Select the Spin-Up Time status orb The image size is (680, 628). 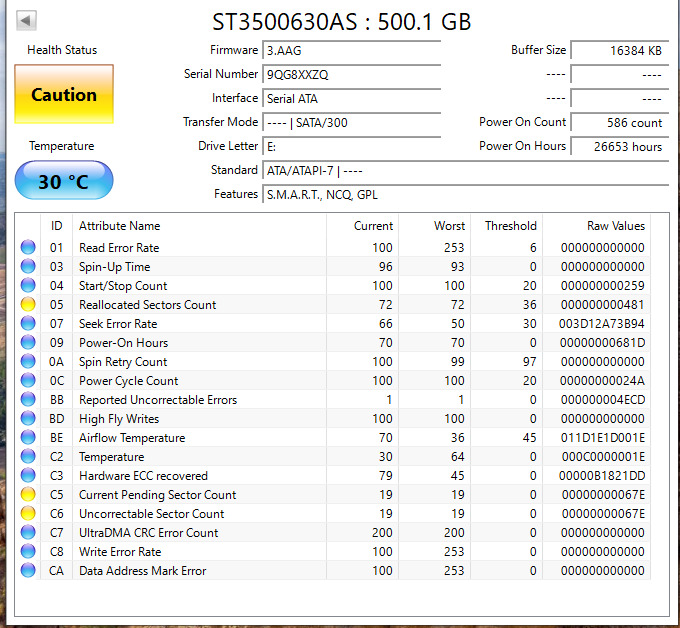28,266
